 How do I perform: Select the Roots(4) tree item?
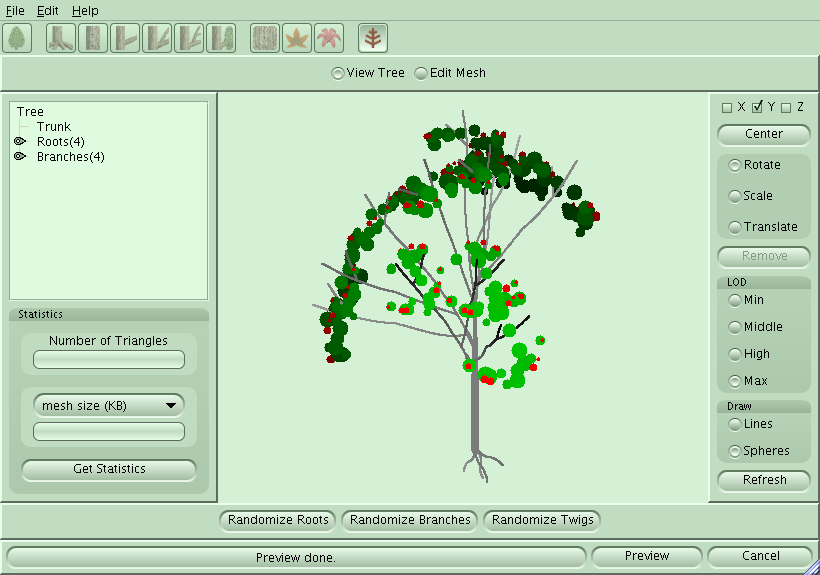[61, 142]
